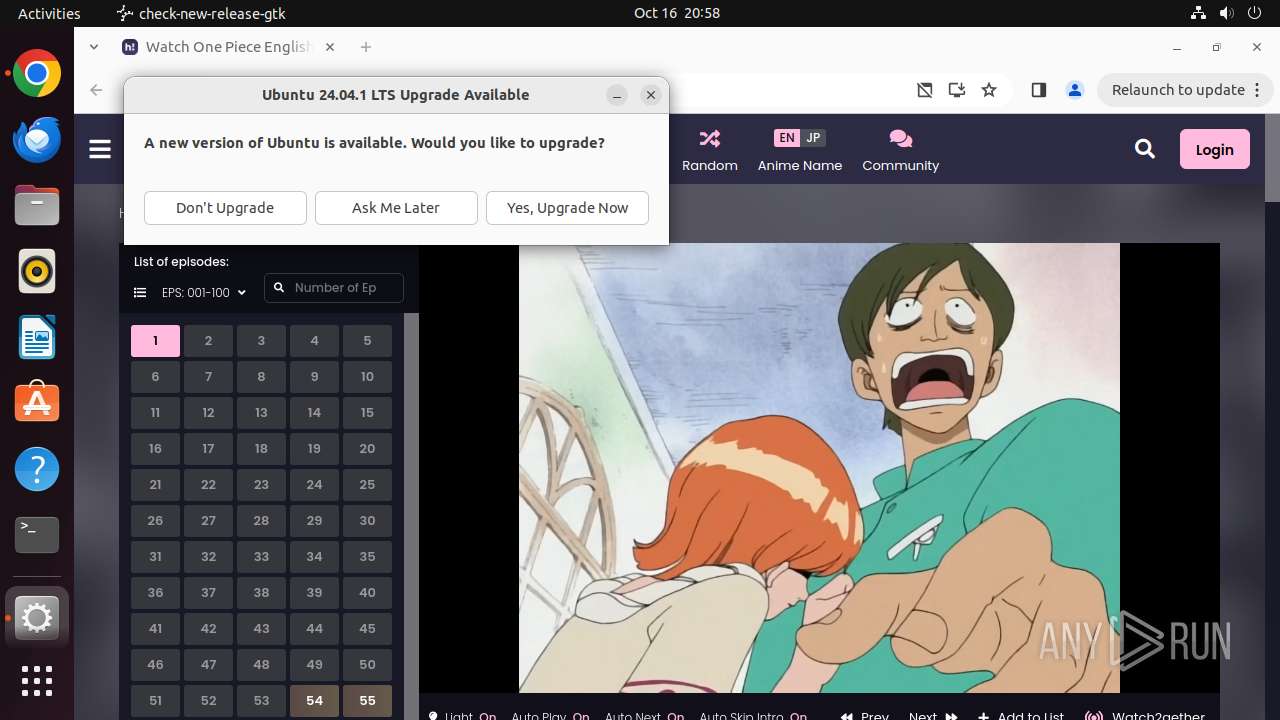Select episode 45
The image size is (1280, 720).
click(367, 629)
